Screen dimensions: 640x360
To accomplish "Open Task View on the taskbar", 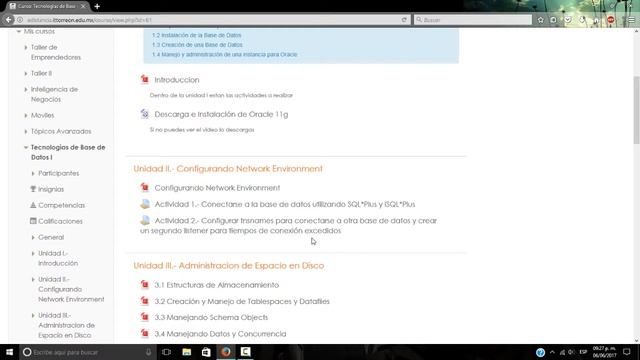I will coord(166,352).
